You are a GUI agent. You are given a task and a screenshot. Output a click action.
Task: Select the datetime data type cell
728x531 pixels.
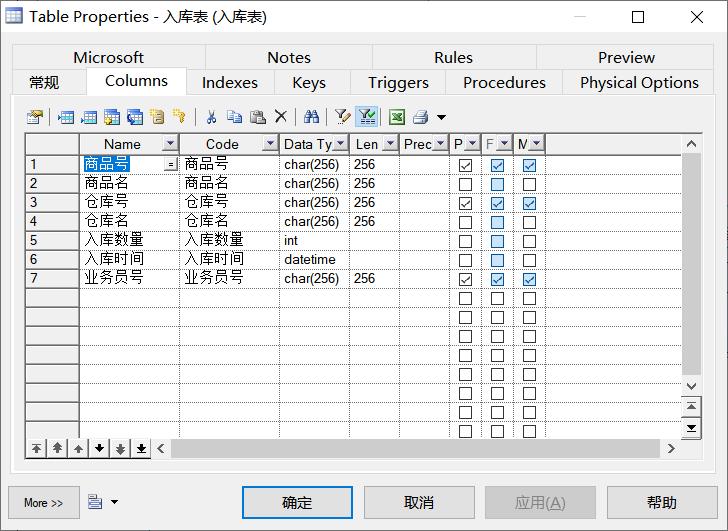click(314, 259)
